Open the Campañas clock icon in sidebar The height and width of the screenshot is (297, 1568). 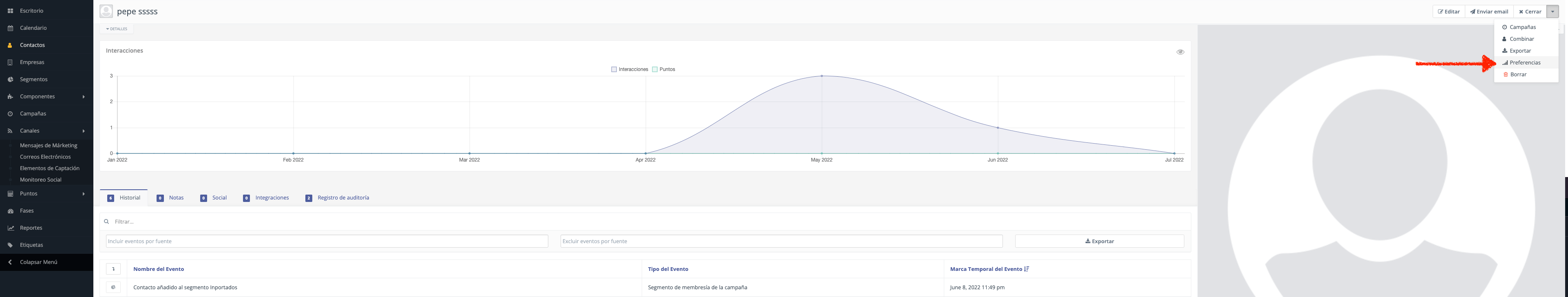coord(10,114)
